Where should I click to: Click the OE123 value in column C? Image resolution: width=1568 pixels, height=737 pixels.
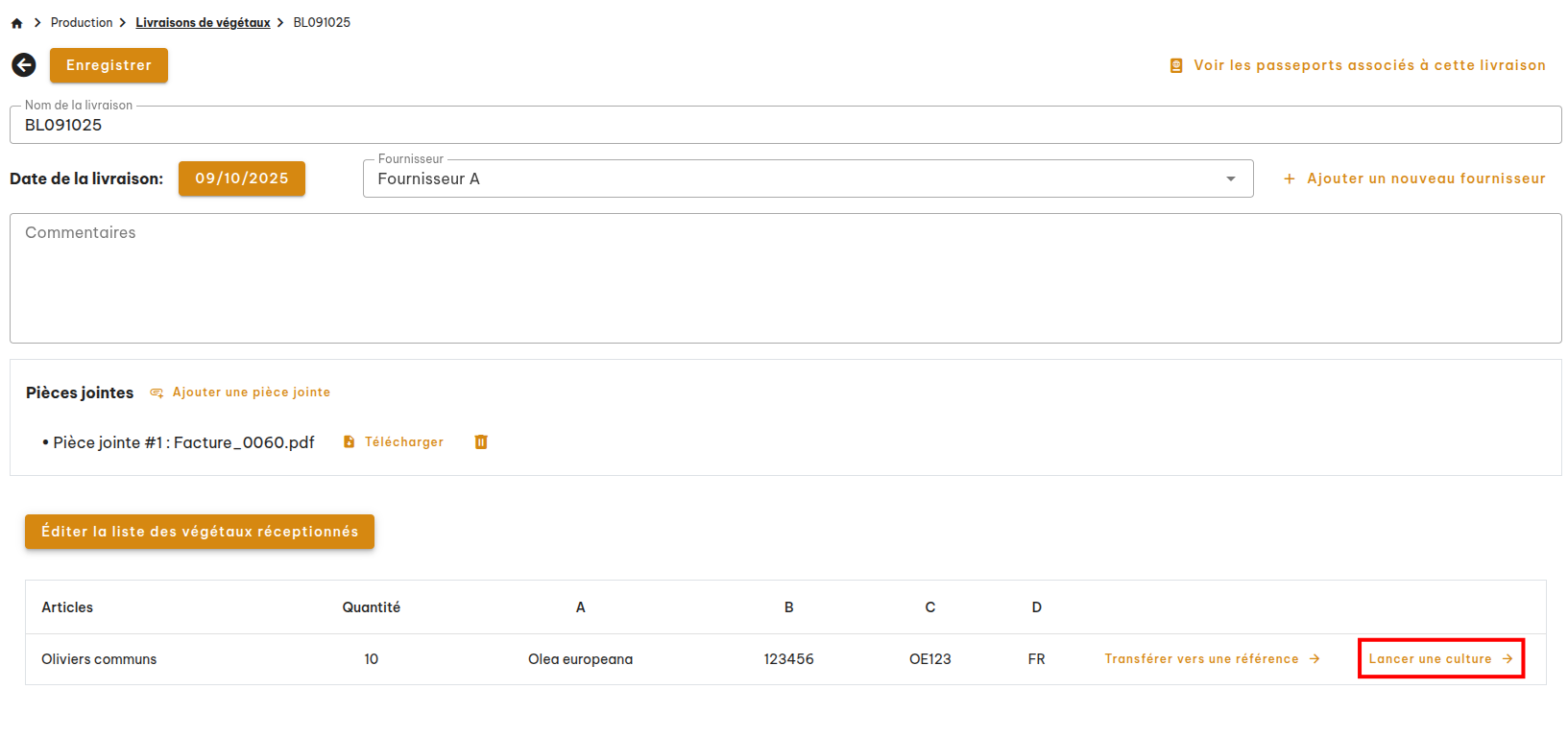[929, 659]
